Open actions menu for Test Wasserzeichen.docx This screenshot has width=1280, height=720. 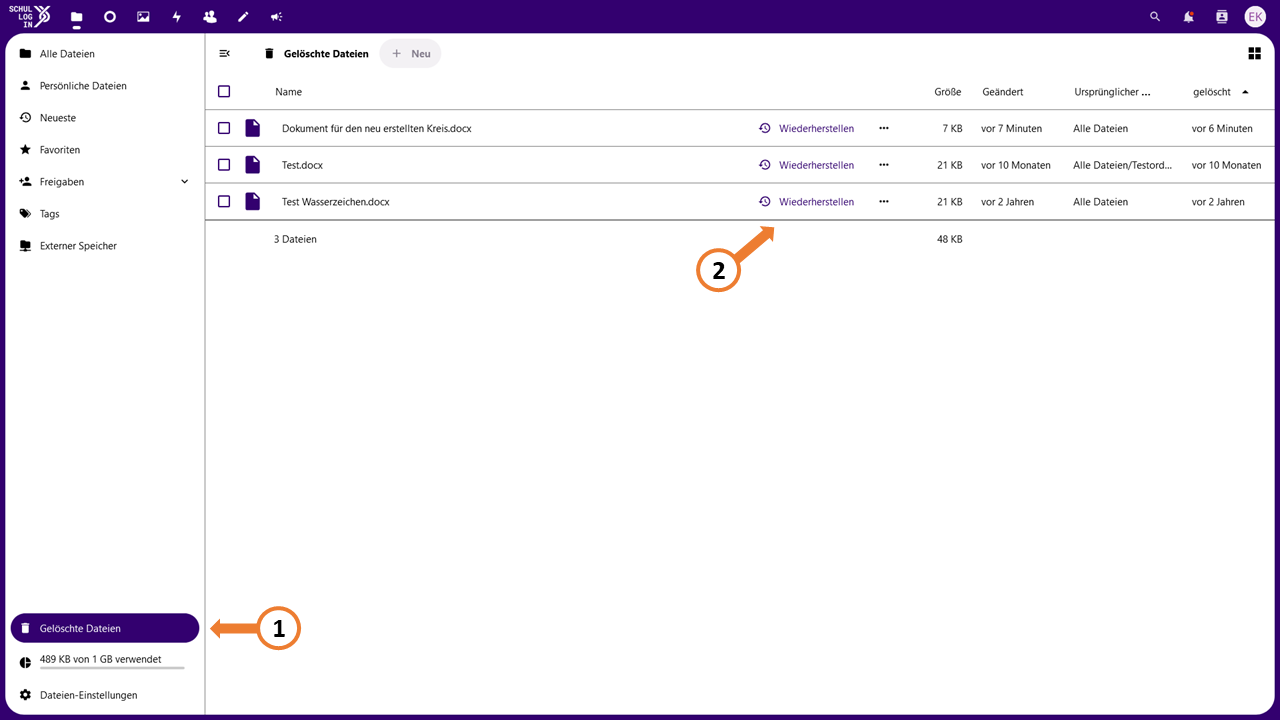(884, 202)
